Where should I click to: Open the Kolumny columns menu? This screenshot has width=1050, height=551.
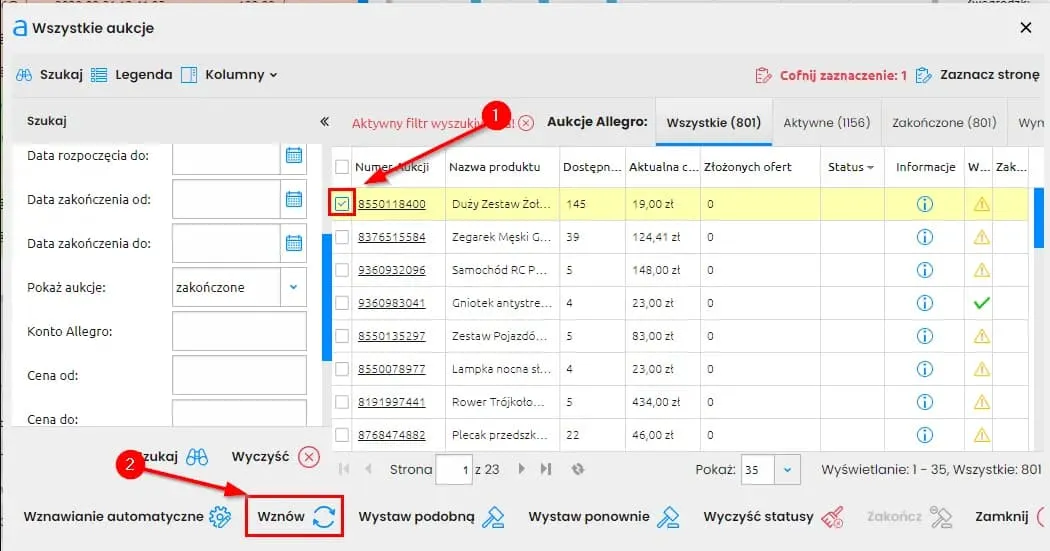click(x=229, y=74)
